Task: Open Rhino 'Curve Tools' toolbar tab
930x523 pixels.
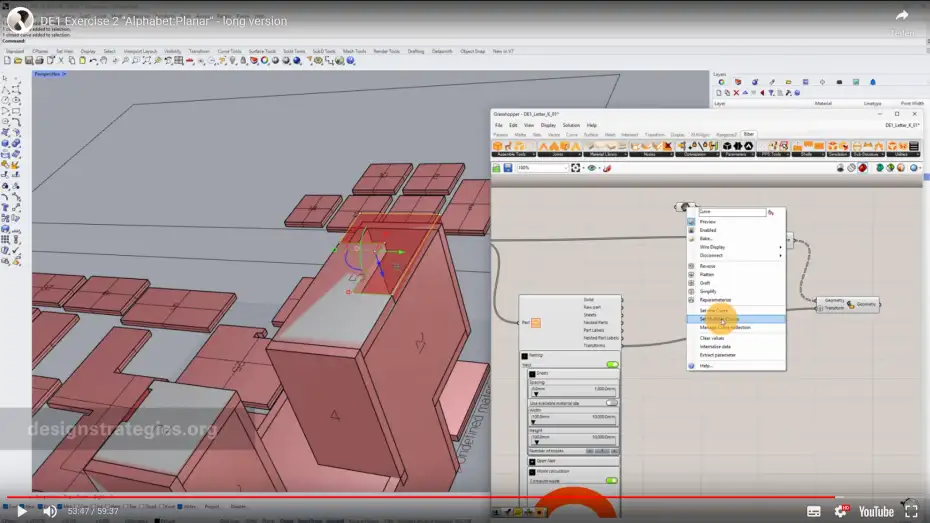Action: coord(229,52)
